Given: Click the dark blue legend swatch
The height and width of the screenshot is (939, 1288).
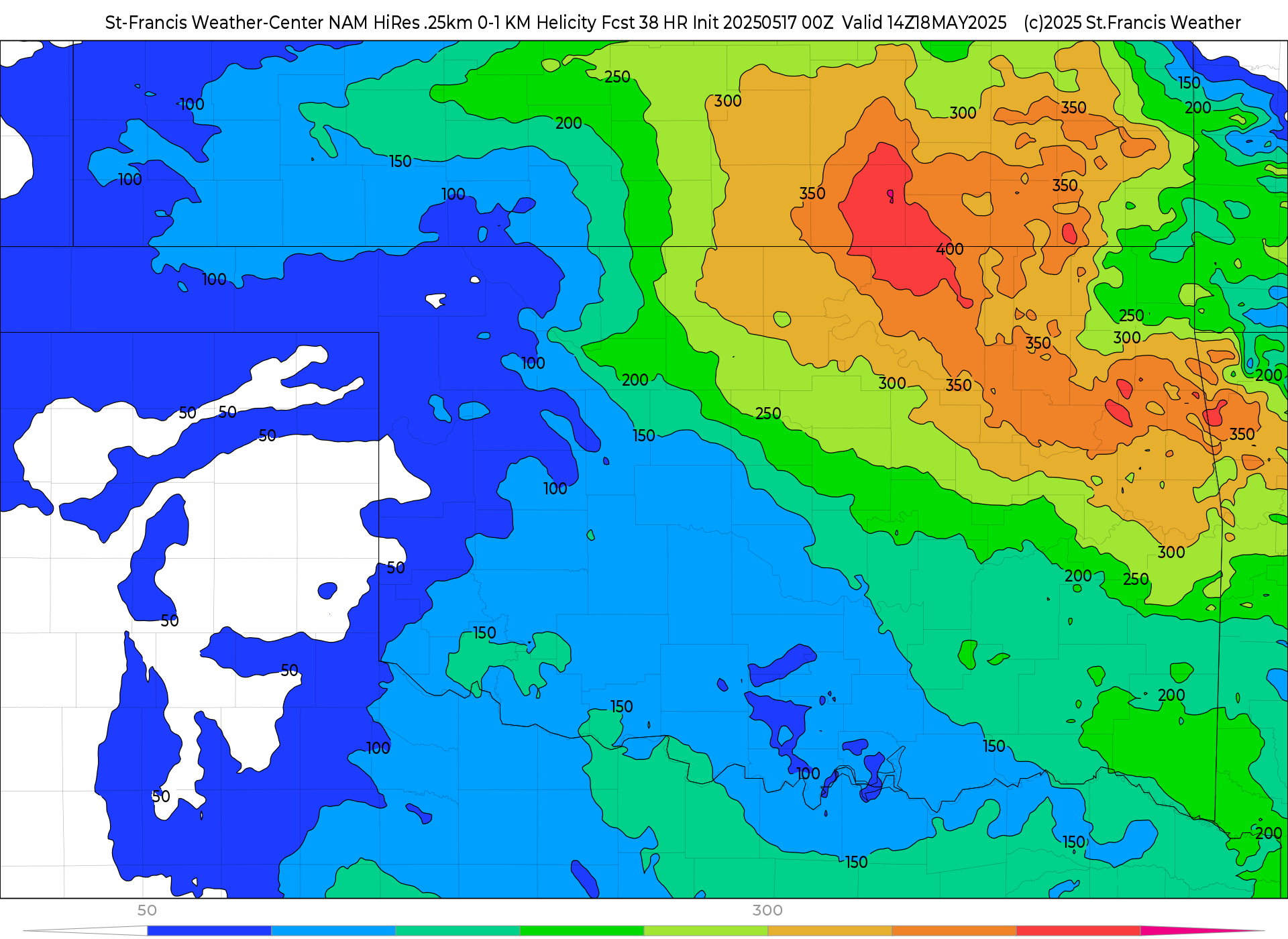Looking at the screenshot, I should tap(209, 931).
